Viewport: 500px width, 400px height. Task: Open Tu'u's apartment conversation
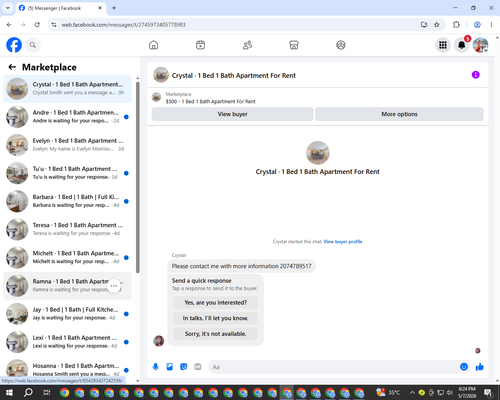(x=67, y=173)
